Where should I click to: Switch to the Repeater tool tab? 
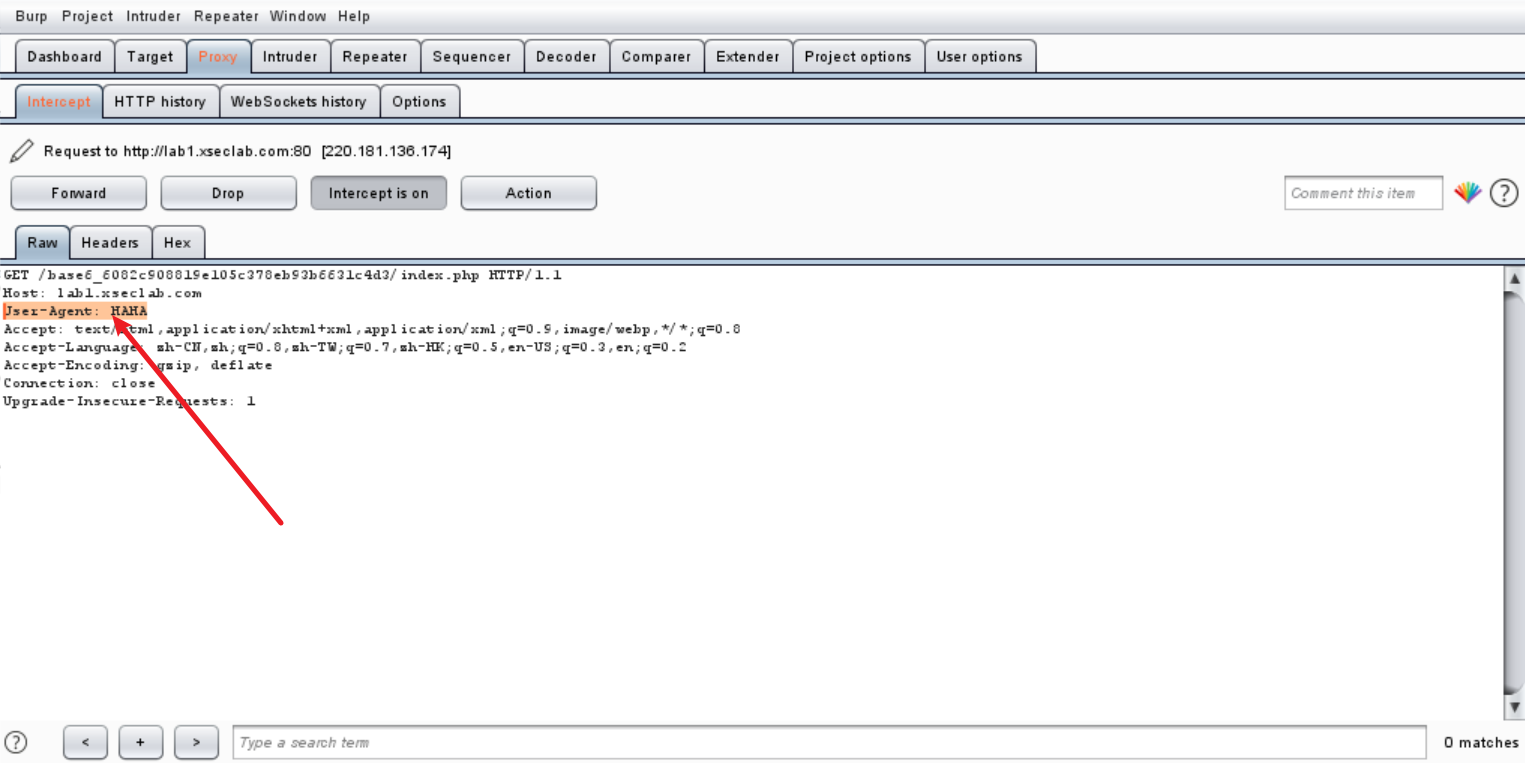375,57
